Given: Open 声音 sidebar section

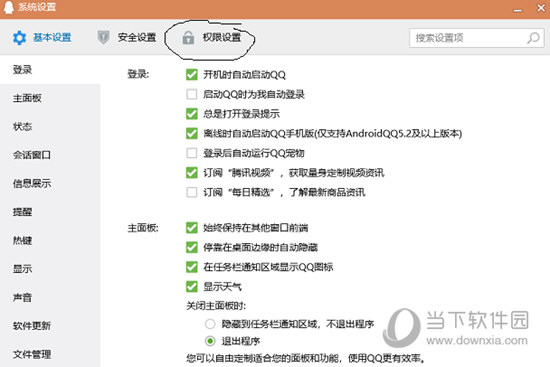Looking at the screenshot, I should (x=22, y=298).
